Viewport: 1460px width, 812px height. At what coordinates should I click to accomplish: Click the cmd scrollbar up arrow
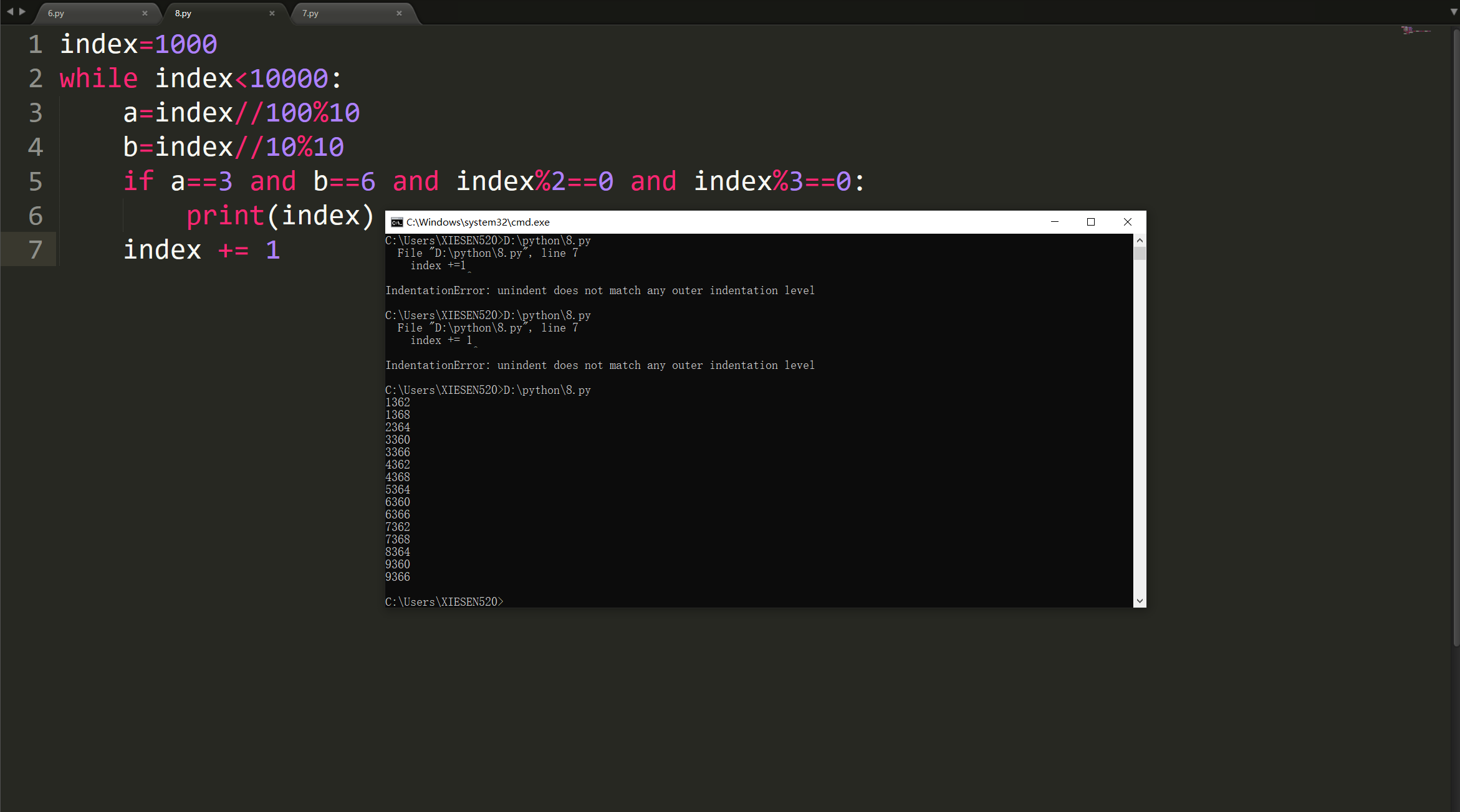click(x=1140, y=241)
